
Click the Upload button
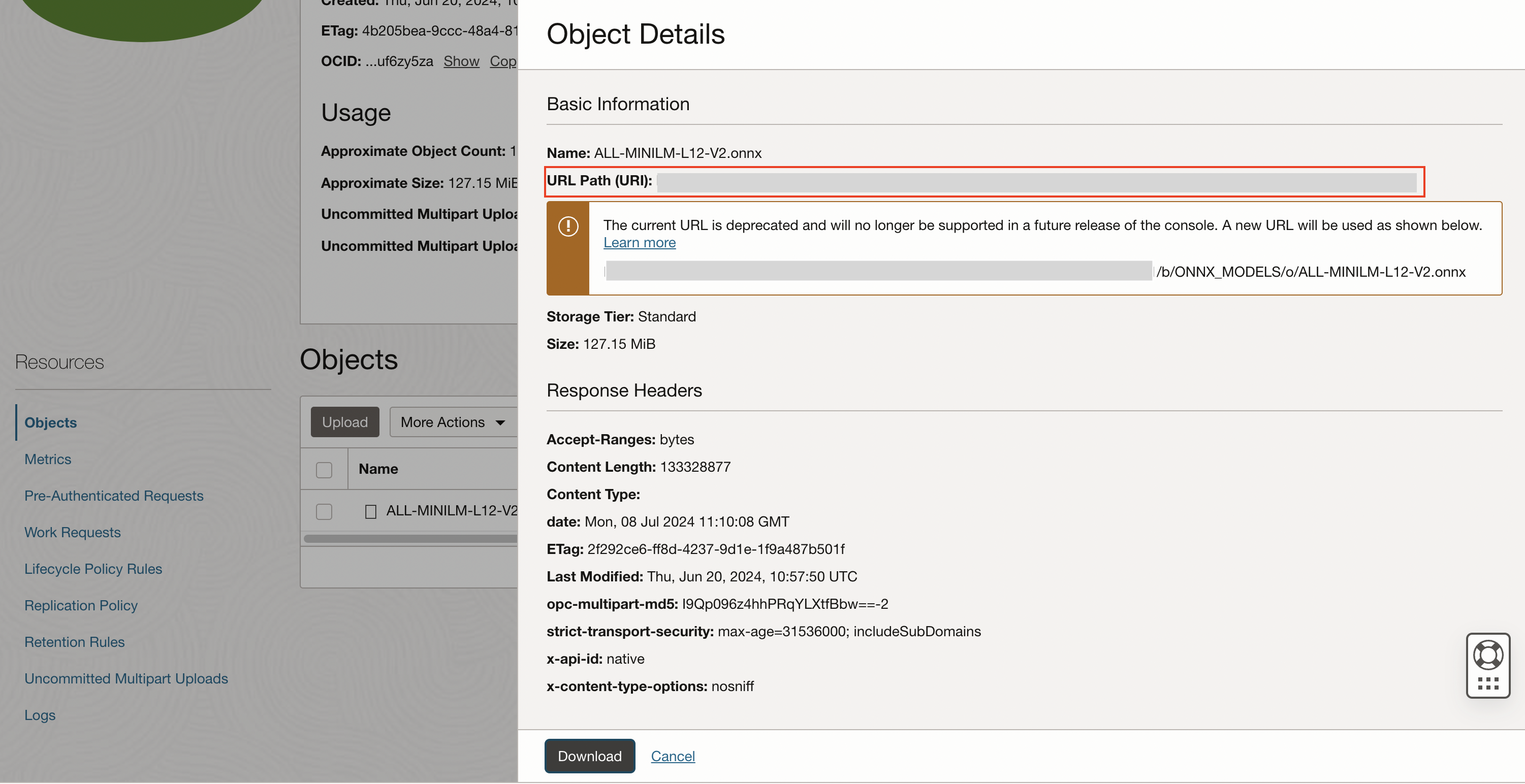(x=344, y=422)
